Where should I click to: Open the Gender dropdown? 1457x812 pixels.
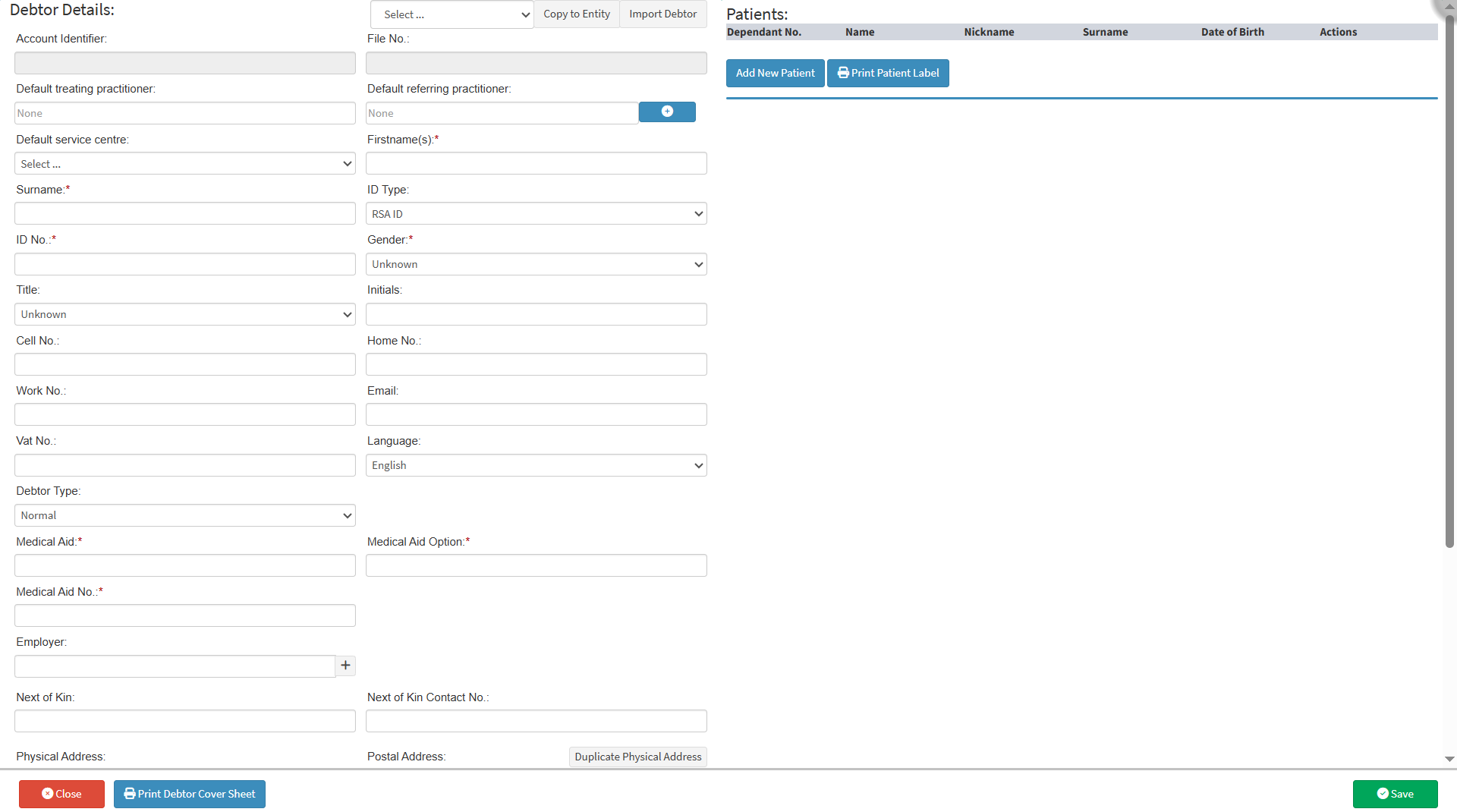coord(536,263)
